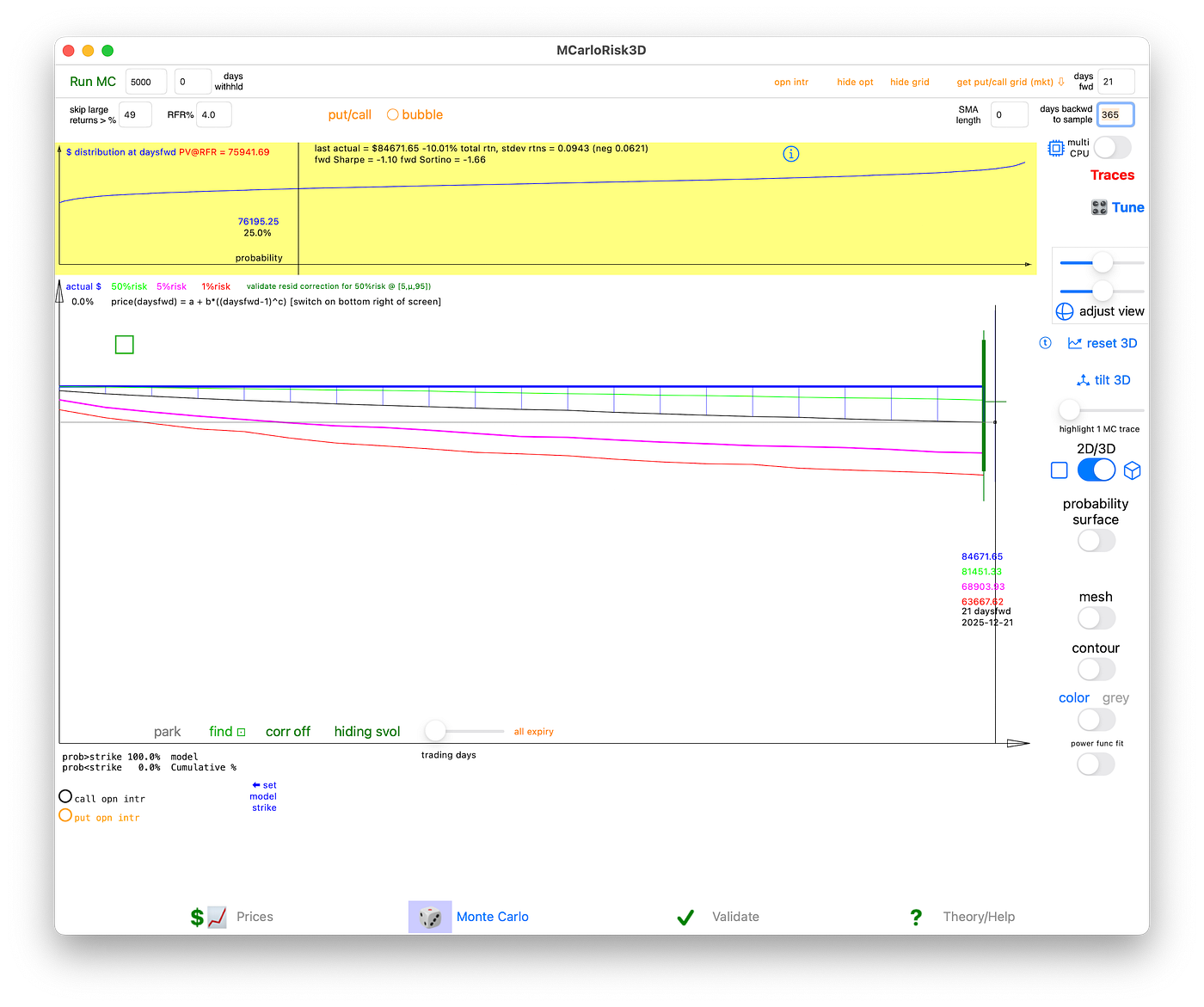Adjust the upper adjust view slider

(1103, 263)
